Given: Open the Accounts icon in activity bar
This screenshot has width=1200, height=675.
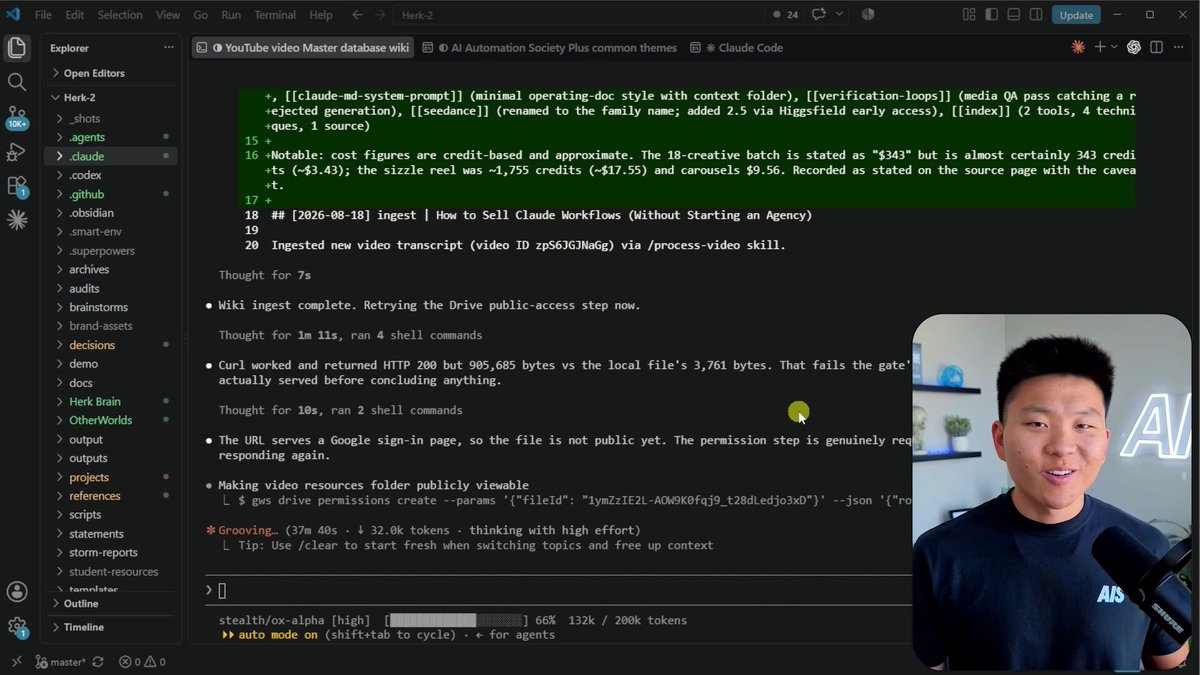Looking at the screenshot, I should (16, 592).
